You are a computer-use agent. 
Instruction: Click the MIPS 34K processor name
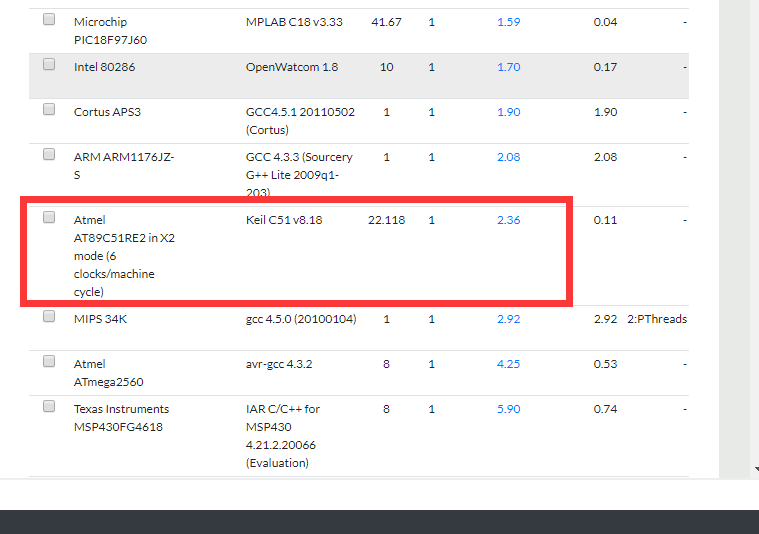[100, 319]
